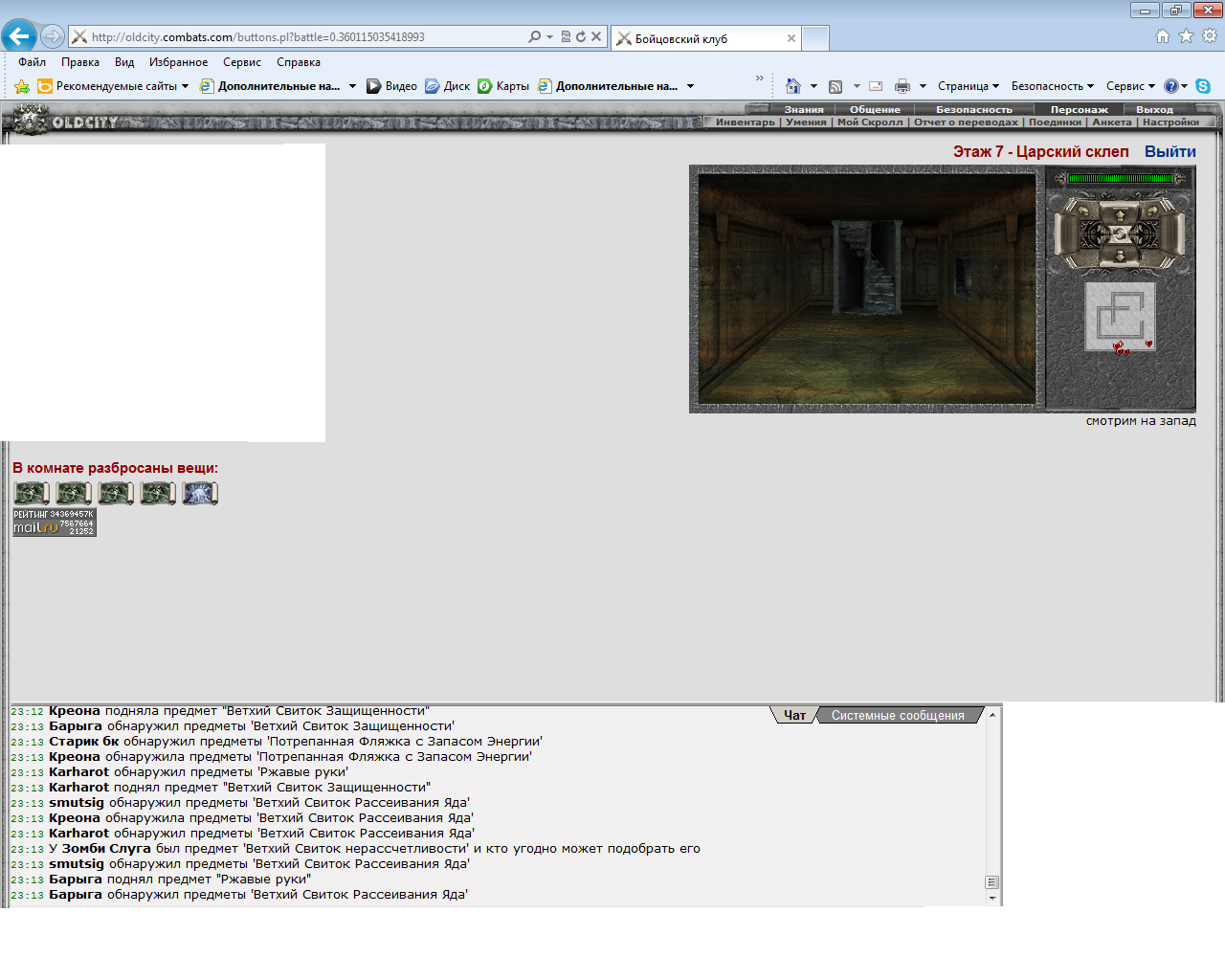Viewport: 1225px width, 980px height.
Task: Move backward with the down arrow control
Action: coord(1120,256)
